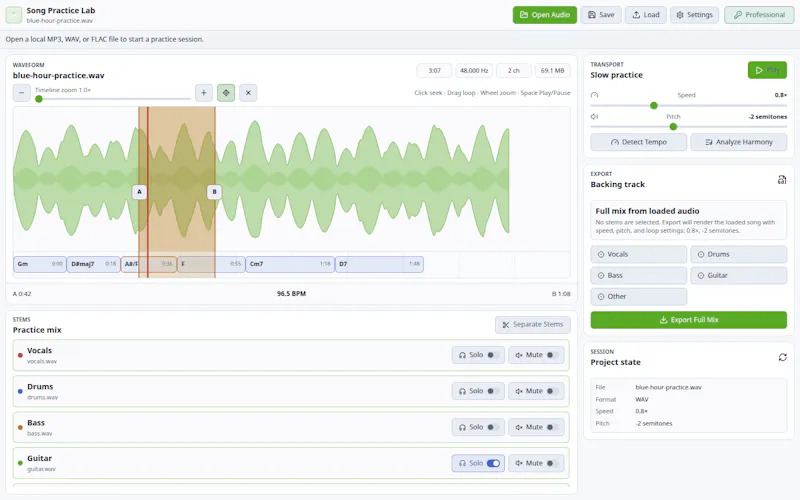Solo the Bass stem
This screenshot has width=800, height=500.
(478, 428)
